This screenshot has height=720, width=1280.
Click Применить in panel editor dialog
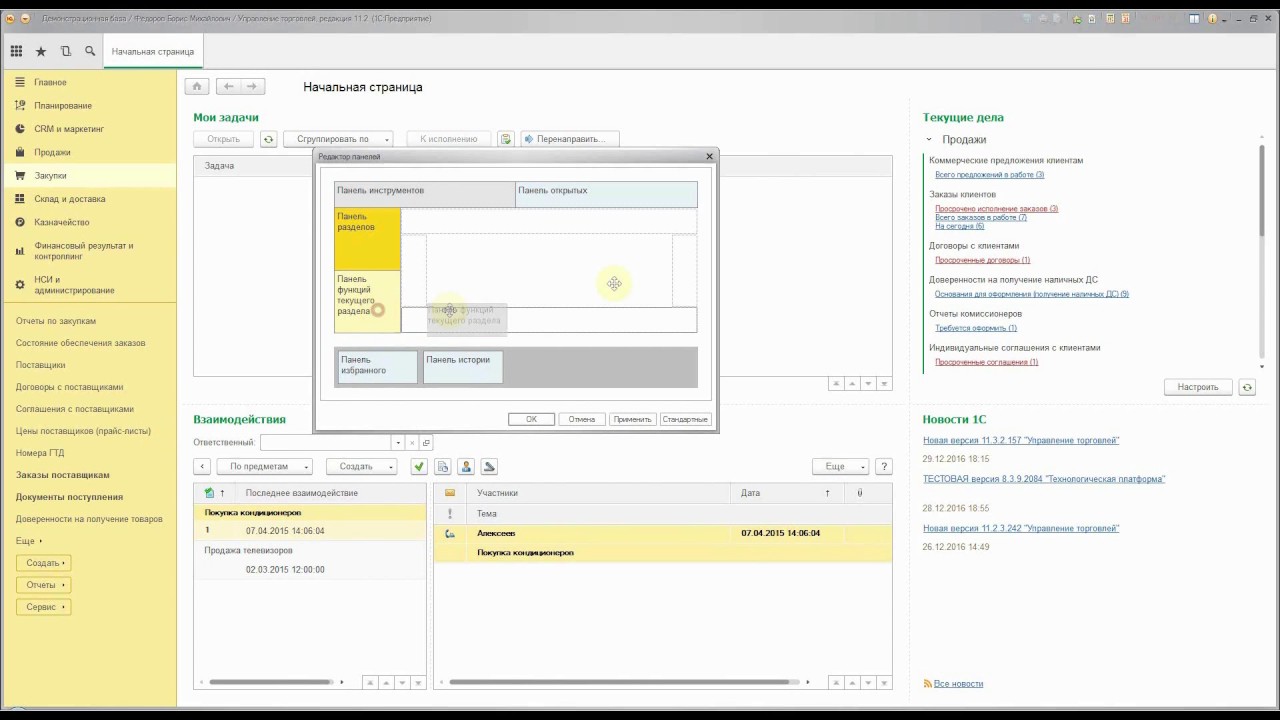(632, 419)
